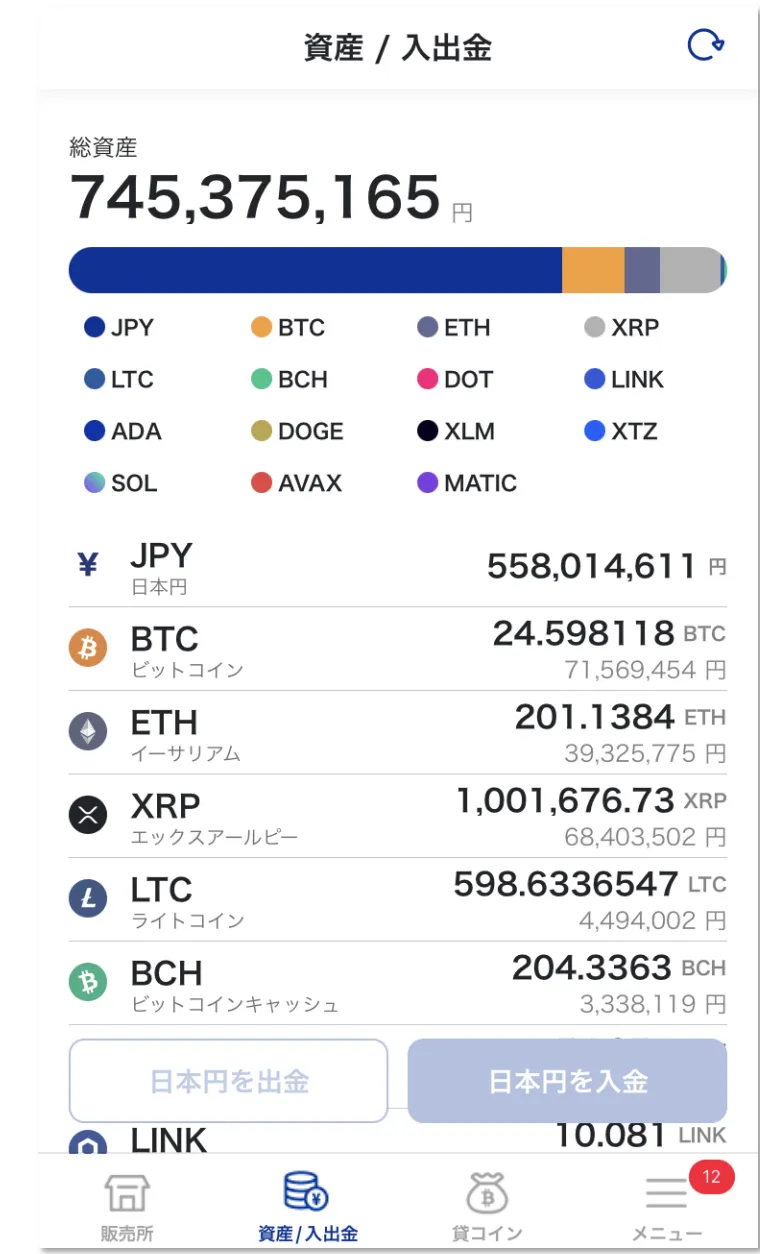
Task: Click the red AVAX legend dot
Action: pyautogui.click(x=262, y=484)
